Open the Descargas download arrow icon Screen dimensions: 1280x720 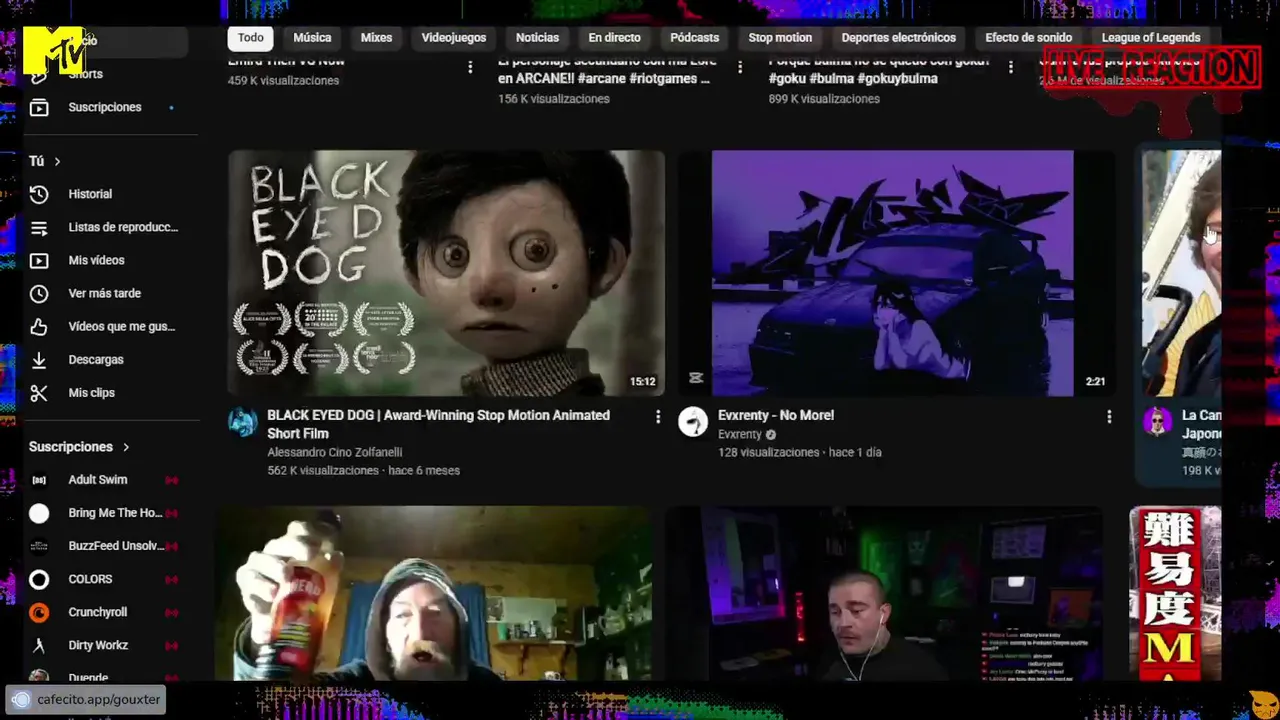(39, 359)
